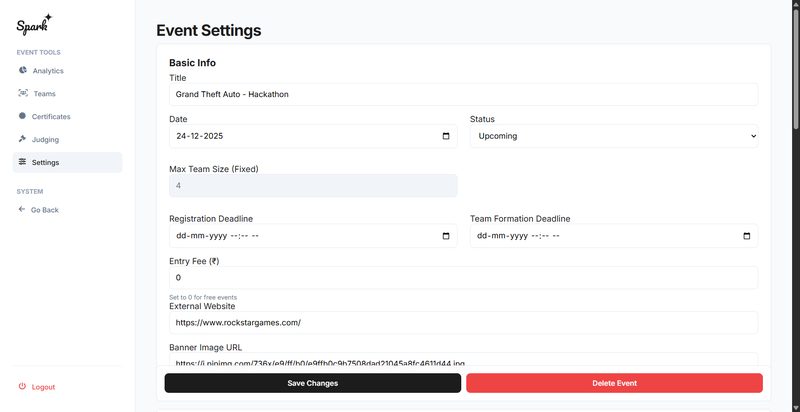
Task: Click the Go Back arrow icon
Action: click(22, 210)
